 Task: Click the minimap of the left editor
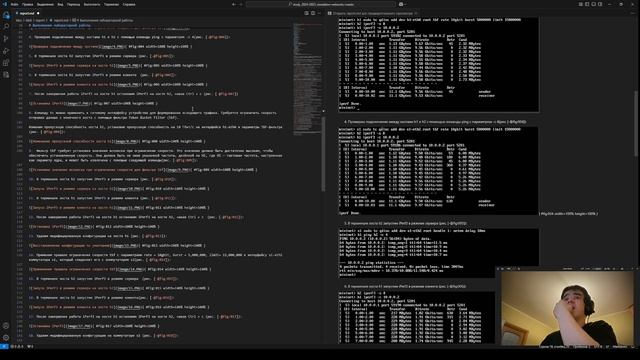tap(307, 80)
